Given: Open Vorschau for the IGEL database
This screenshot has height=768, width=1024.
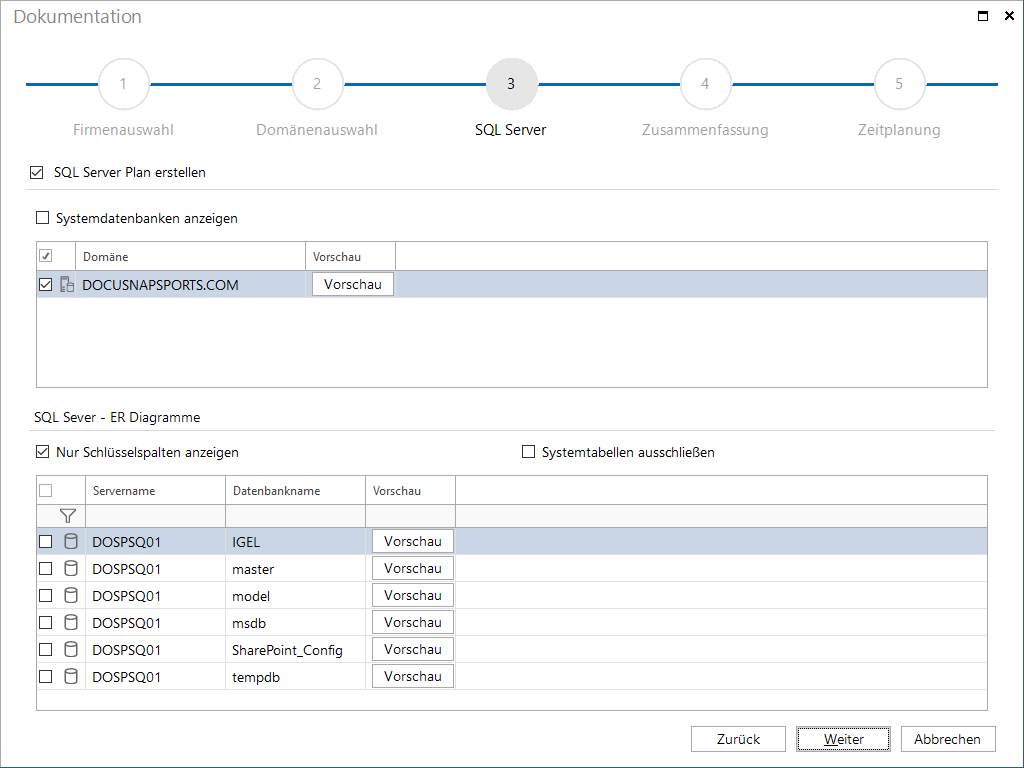Looking at the screenshot, I should coord(413,541).
